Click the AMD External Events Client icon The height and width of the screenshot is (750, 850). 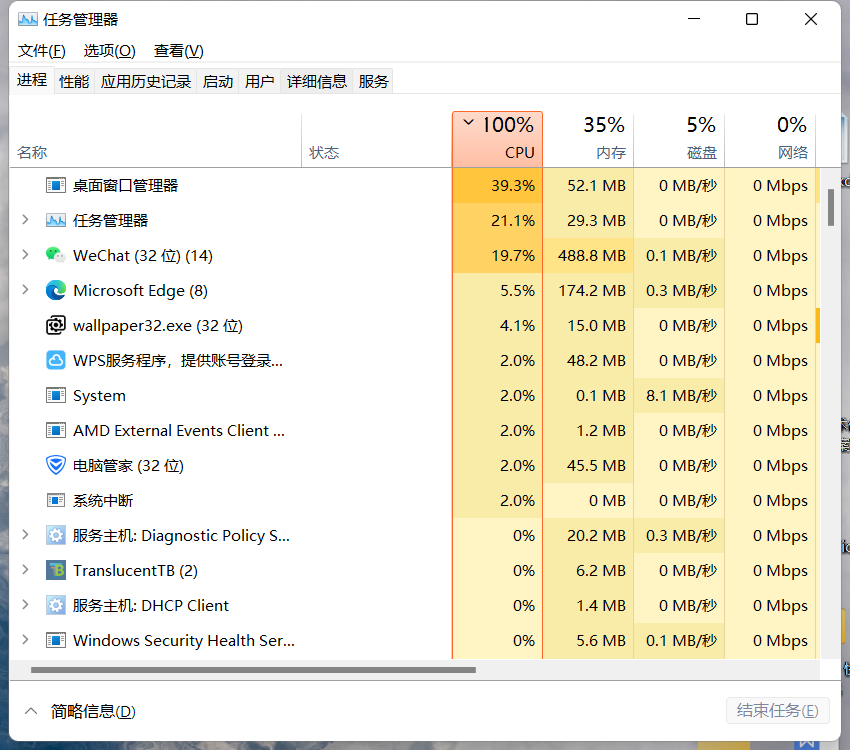point(56,430)
